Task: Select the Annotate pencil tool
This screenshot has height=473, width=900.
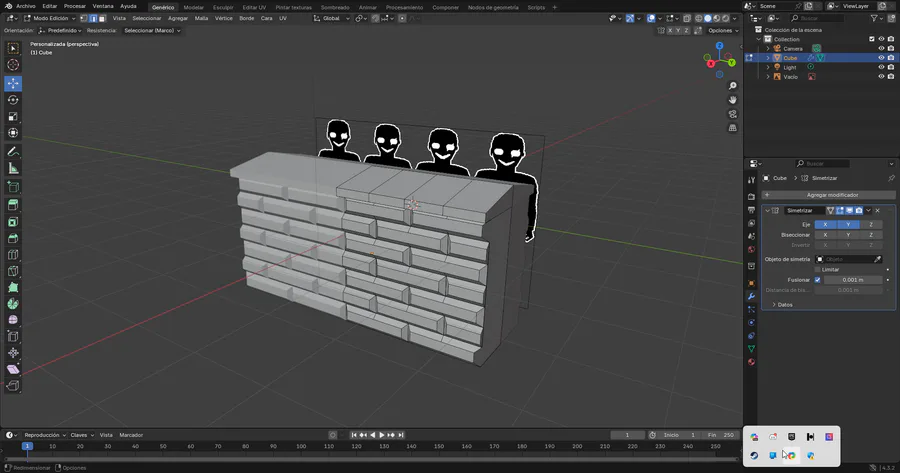Action: click(x=13, y=152)
